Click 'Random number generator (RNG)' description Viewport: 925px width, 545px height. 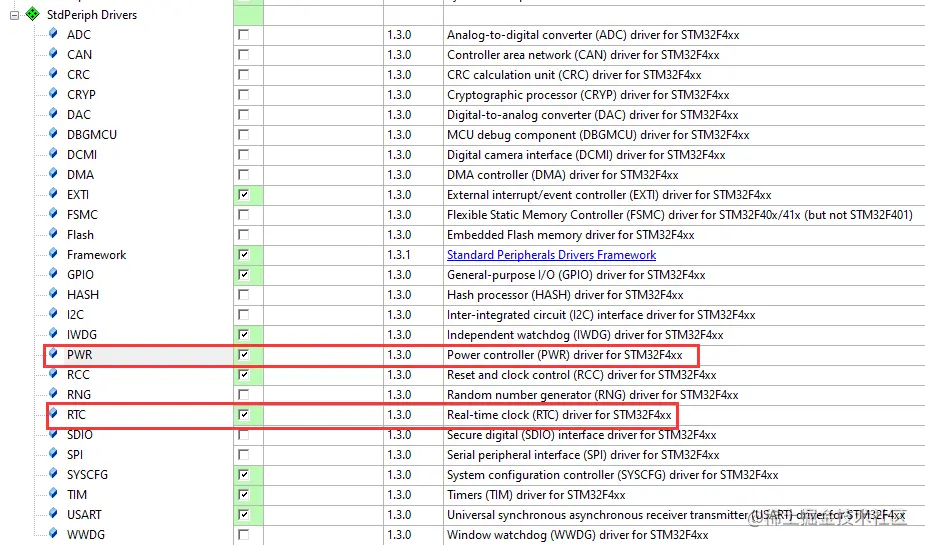593,395
